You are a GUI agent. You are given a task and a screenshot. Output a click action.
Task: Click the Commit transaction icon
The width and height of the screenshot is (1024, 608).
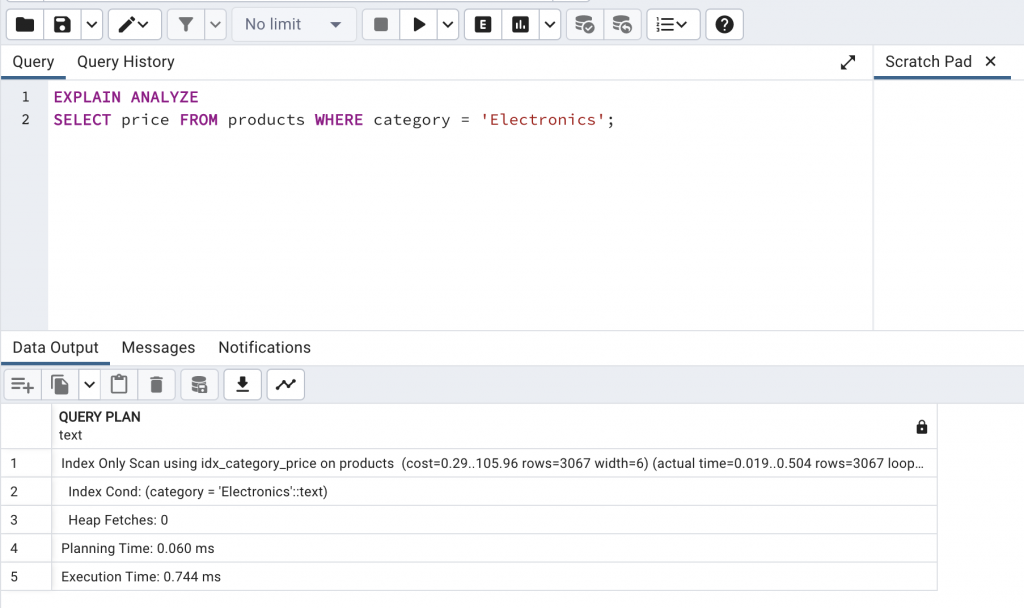coord(585,24)
